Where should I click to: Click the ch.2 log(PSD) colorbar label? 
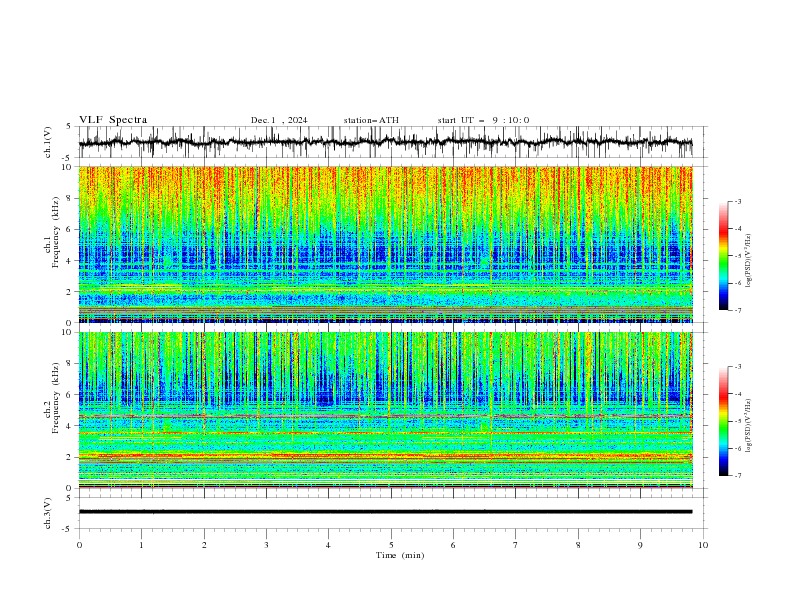pyautogui.click(x=749, y=425)
